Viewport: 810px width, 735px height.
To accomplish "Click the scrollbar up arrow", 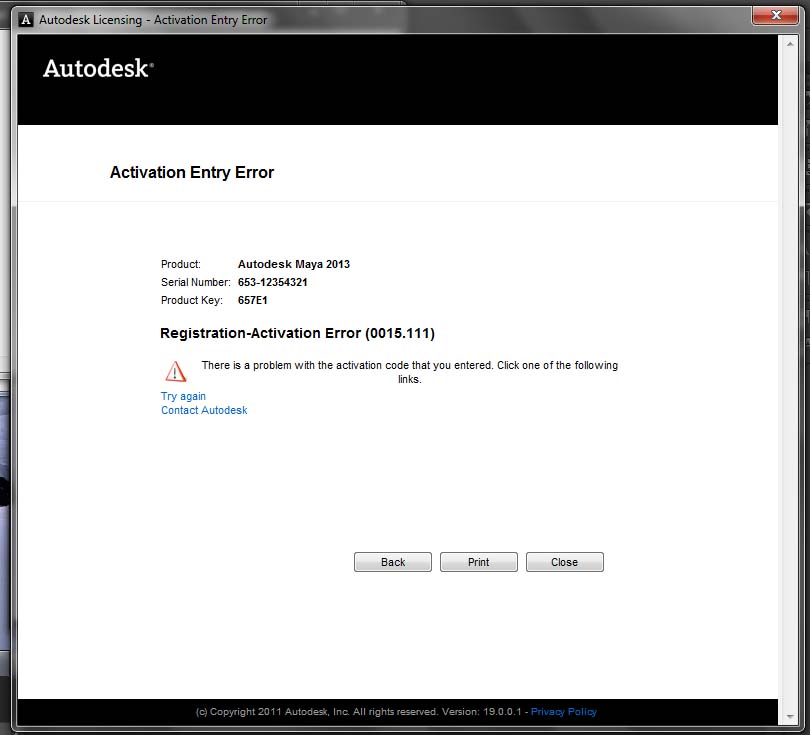I will pyautogui.click(x=790, y=44).
